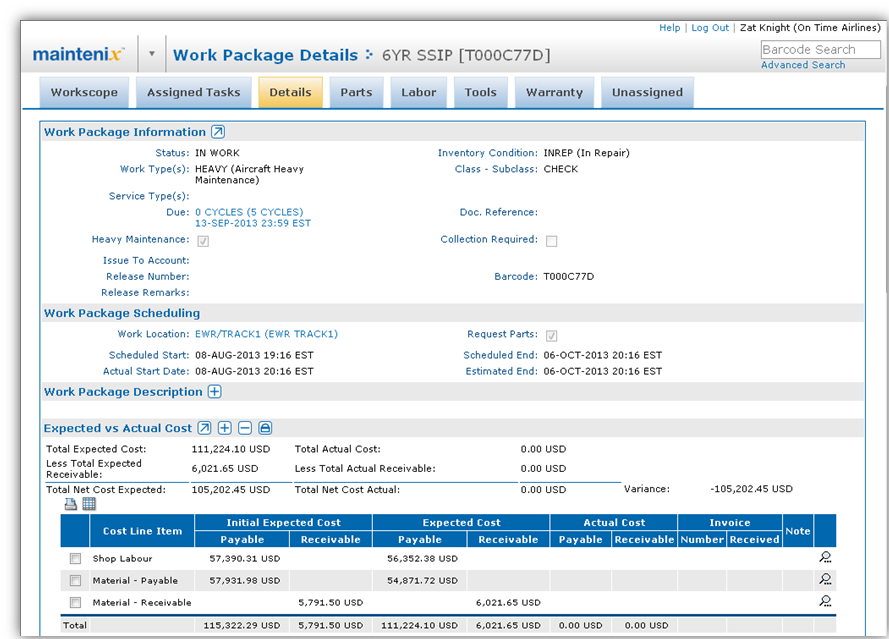This screenshot has height=639, width=889.
Task: View details magnifier for Material - Receivable row
Action: [825, 602]
